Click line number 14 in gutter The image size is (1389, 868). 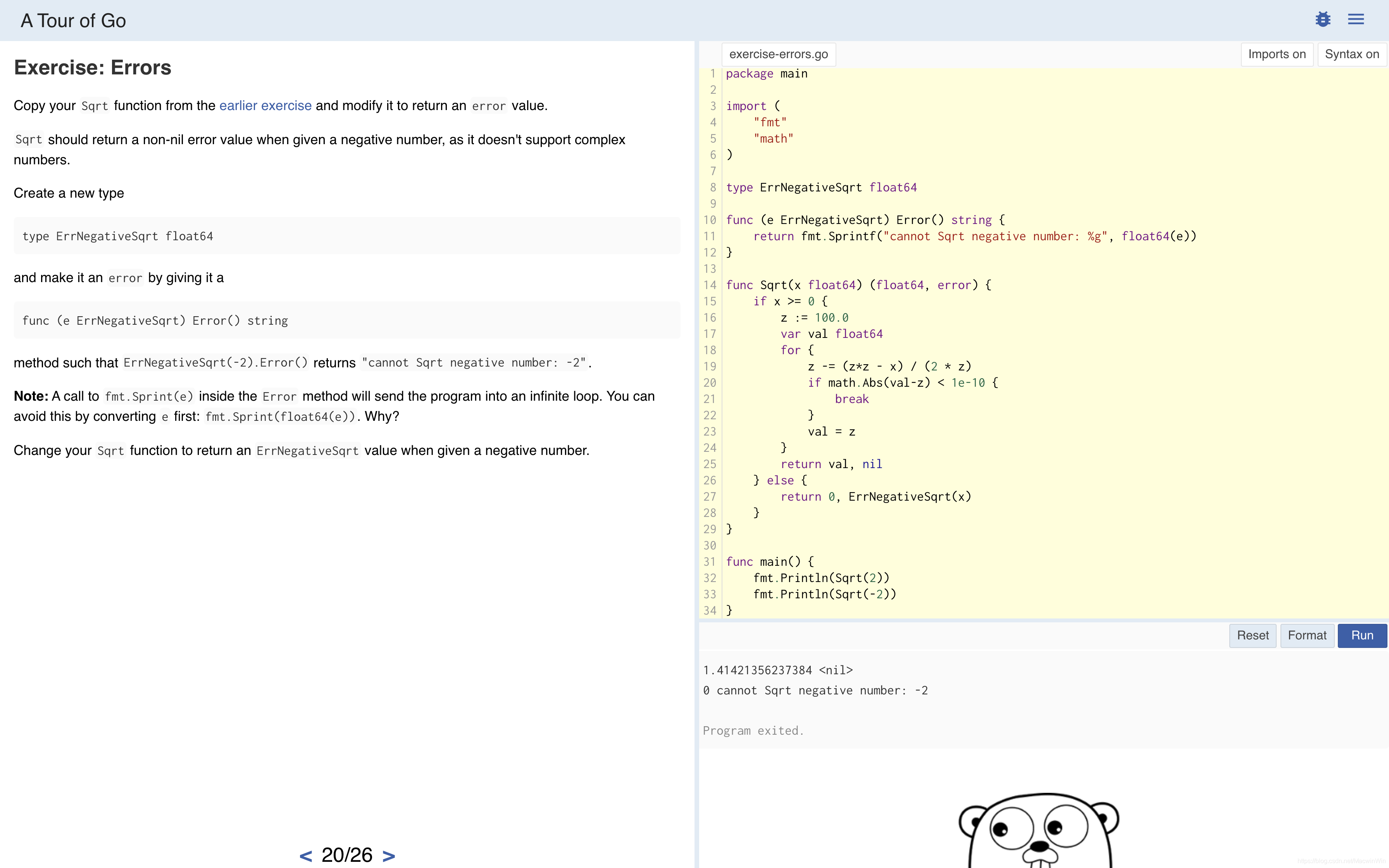(710, 285)
